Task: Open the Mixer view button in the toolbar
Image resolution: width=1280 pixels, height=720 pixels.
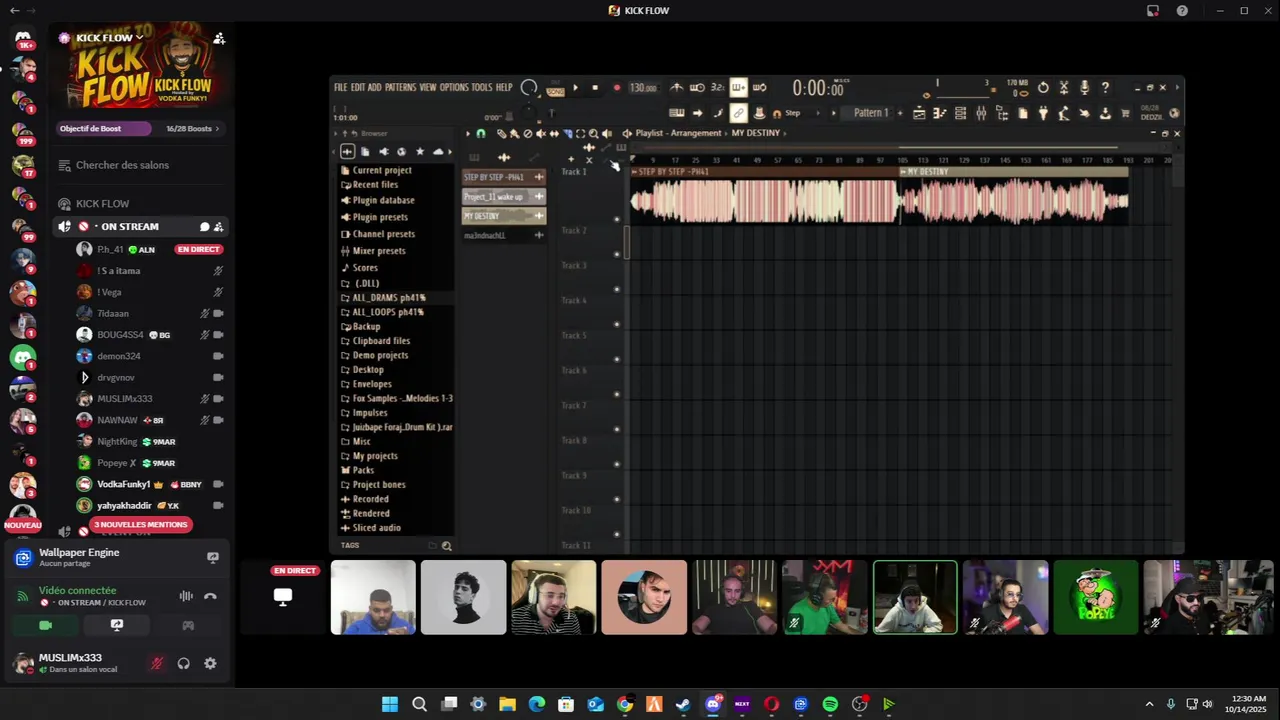Action: pyautogui.click(x=981, y=113)
